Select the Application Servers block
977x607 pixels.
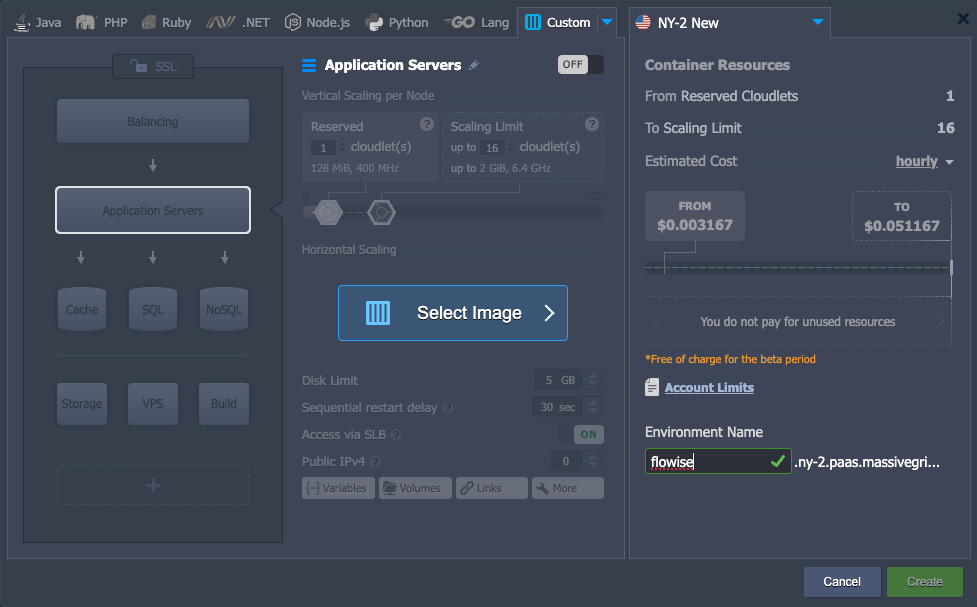153,210
